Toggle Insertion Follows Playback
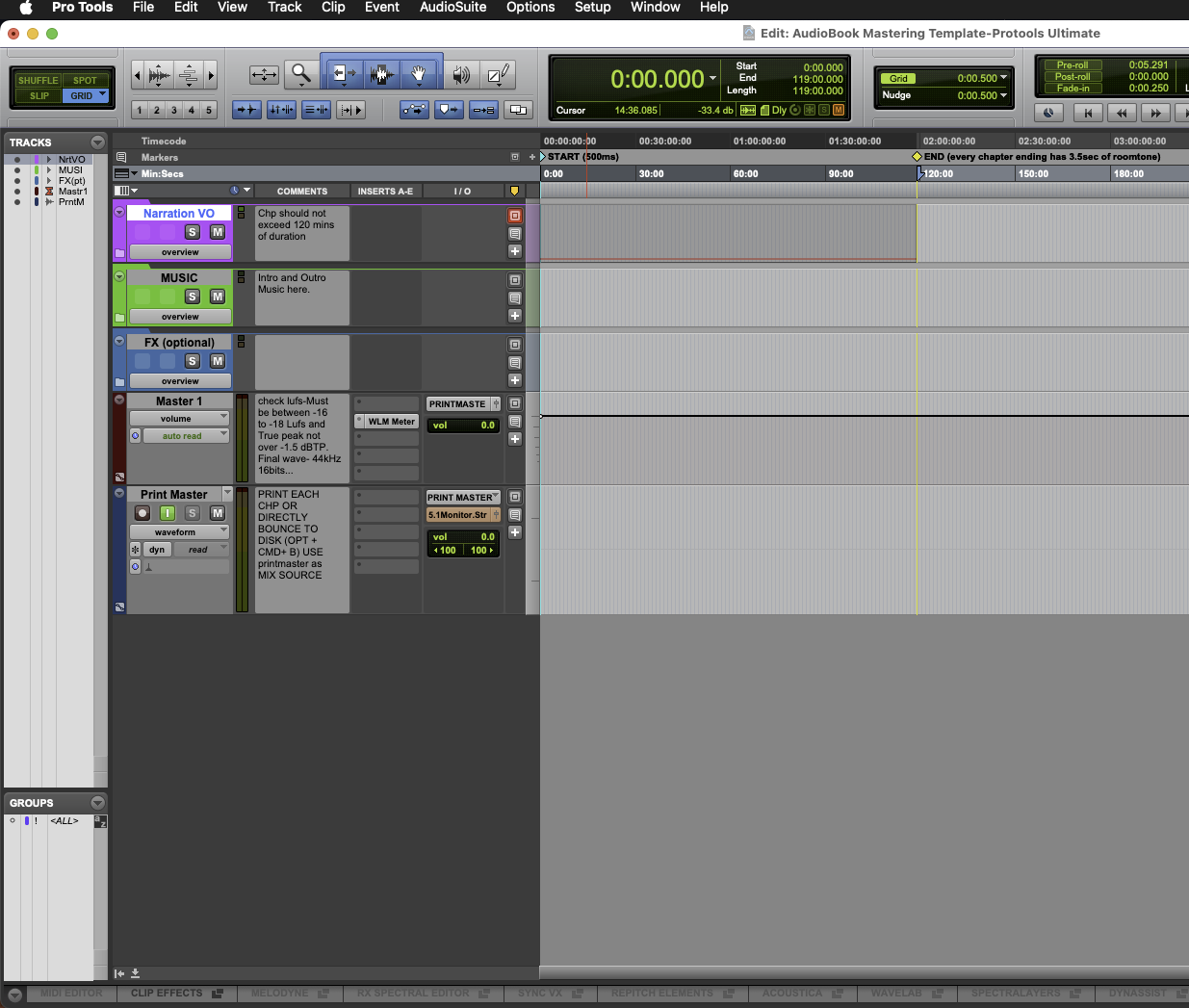1189x1008 pixels. pos(351,110)
